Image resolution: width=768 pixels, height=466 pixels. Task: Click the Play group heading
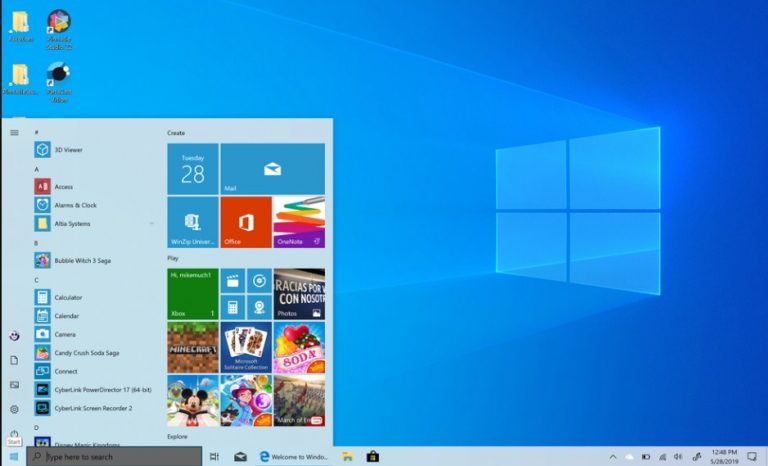click(x=173, y=258)
